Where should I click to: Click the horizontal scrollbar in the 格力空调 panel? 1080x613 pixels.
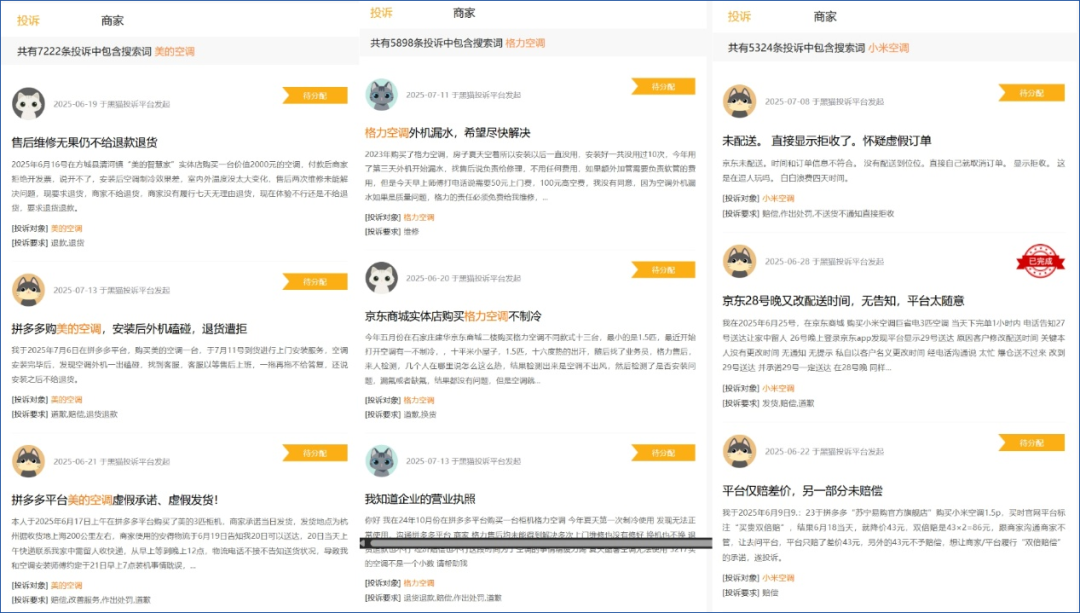535,543
